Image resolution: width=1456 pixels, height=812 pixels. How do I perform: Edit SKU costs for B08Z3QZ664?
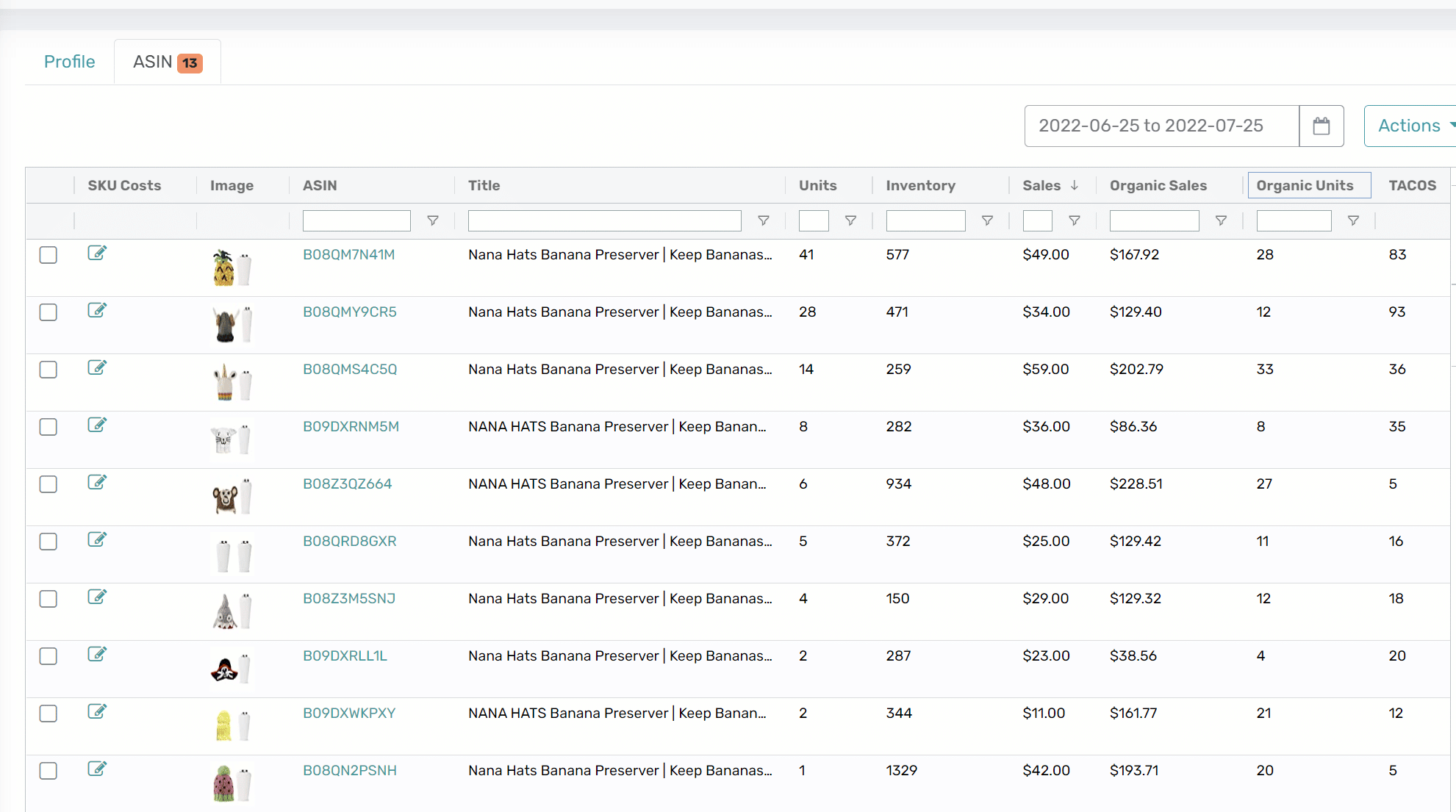97,482
